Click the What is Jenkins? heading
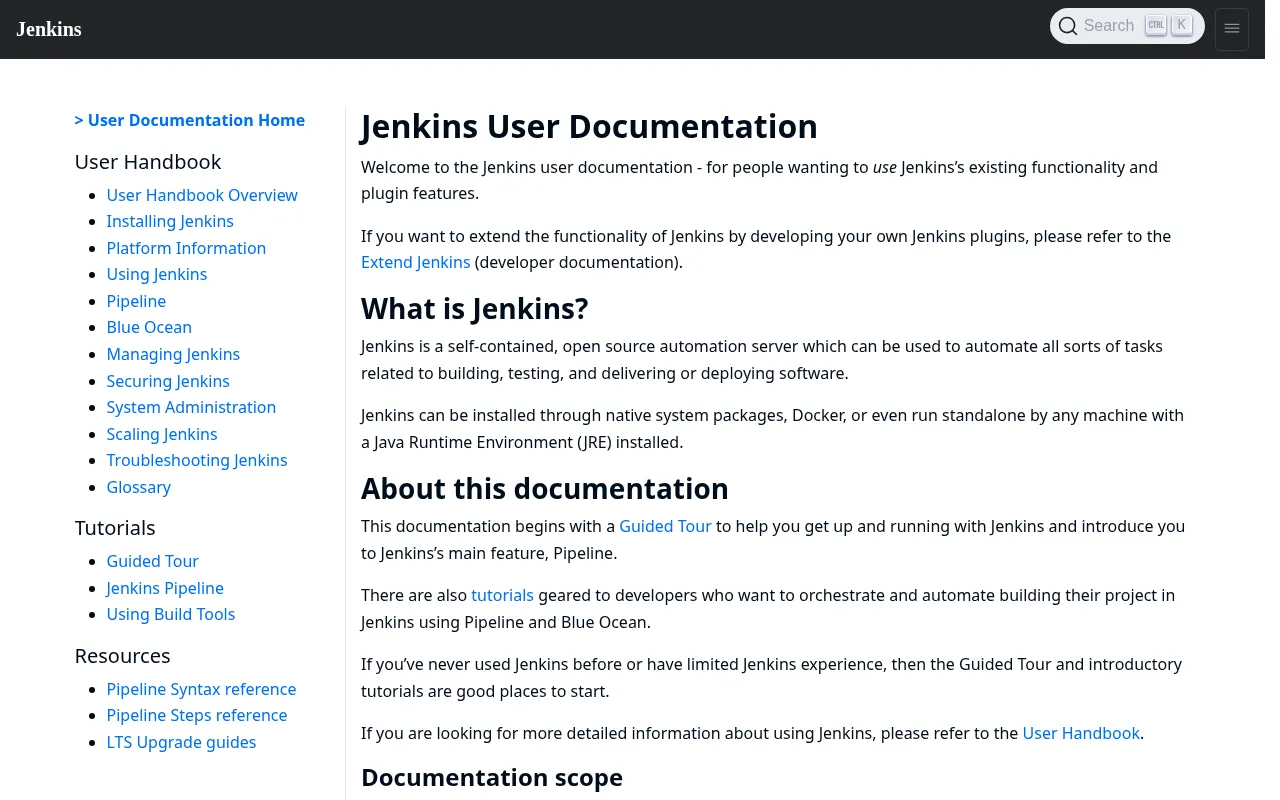 [x=475, y=309]
